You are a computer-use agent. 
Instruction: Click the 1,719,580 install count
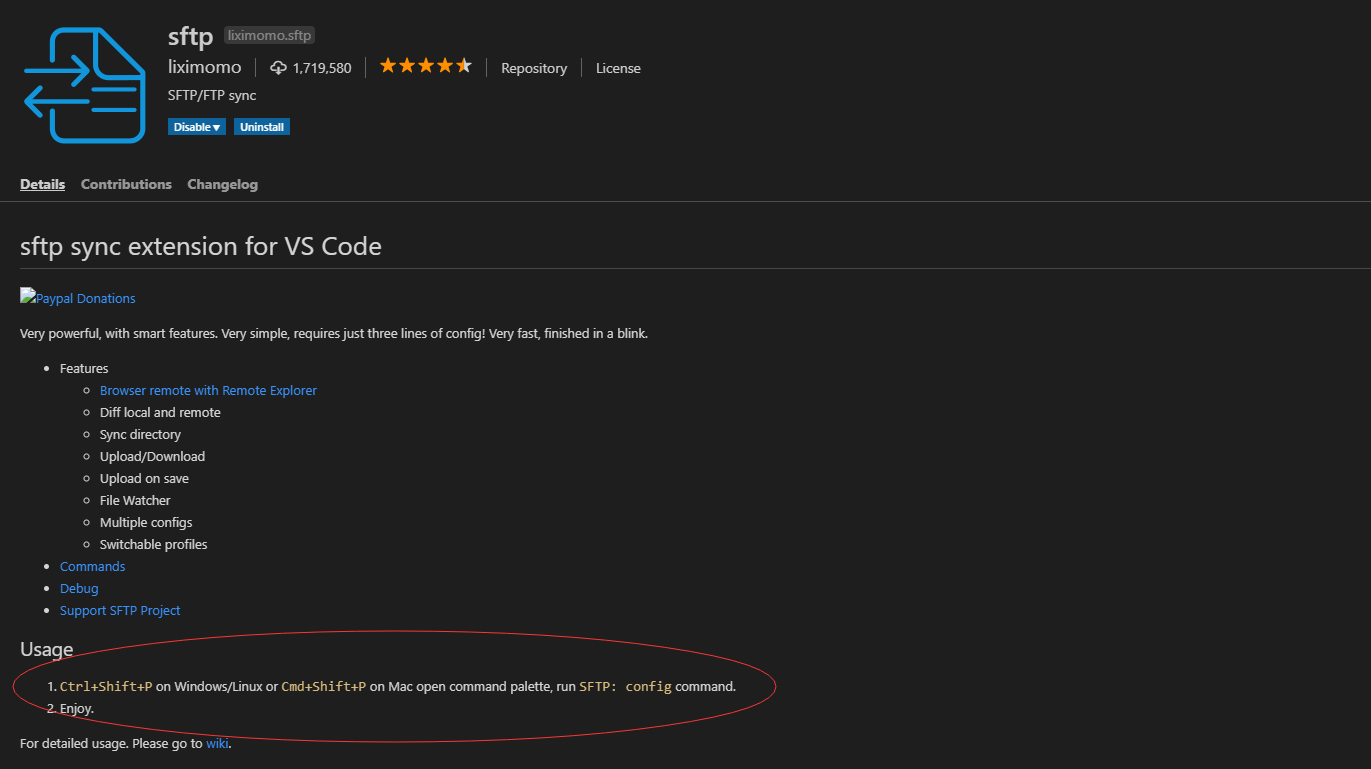coord(322,68)
